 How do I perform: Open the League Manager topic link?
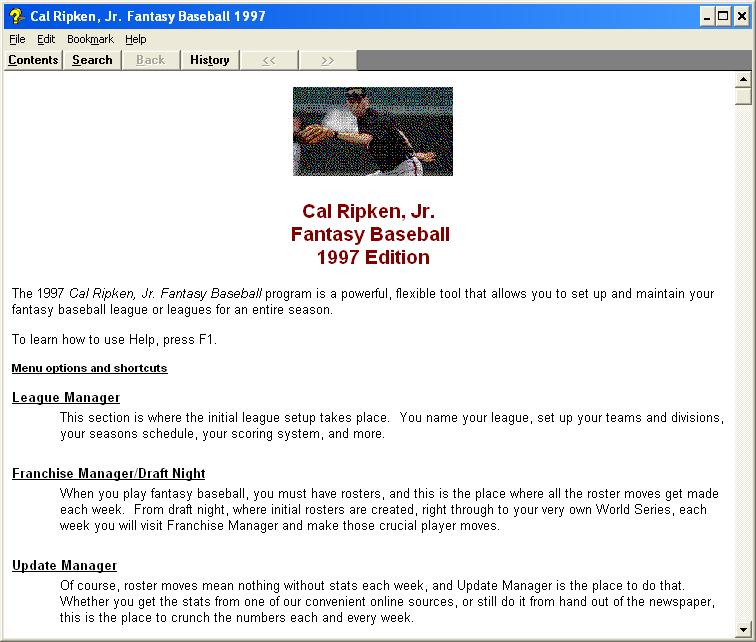click(x=66, y=398)
